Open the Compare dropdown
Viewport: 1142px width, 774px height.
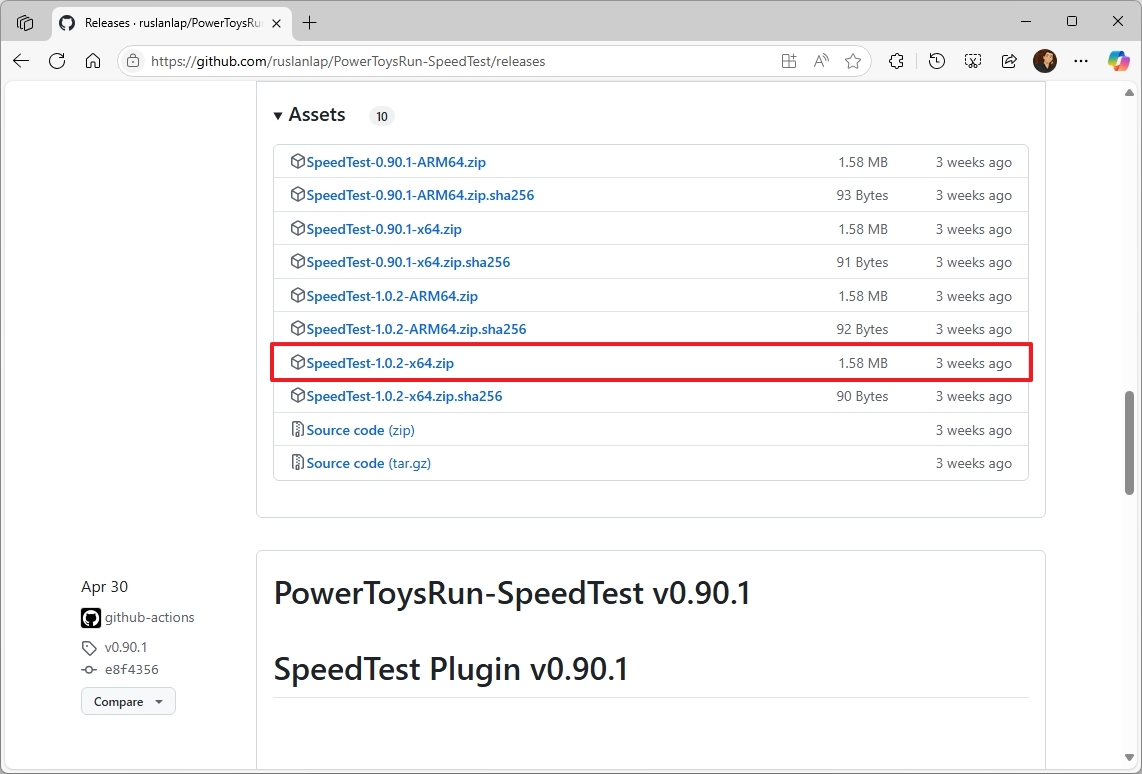(128, 701)
